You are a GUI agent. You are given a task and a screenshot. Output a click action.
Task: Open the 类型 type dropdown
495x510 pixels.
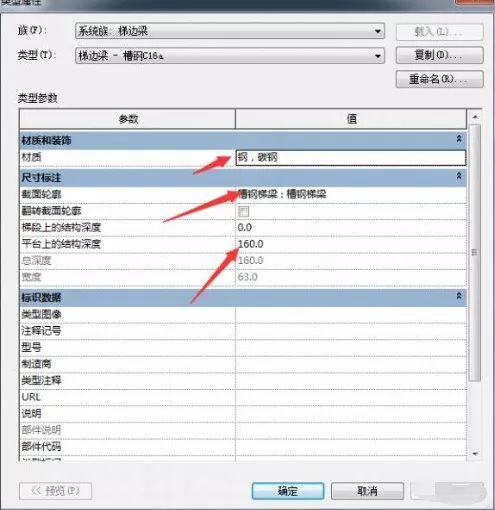pyautogui.click(x=230, y=55)
